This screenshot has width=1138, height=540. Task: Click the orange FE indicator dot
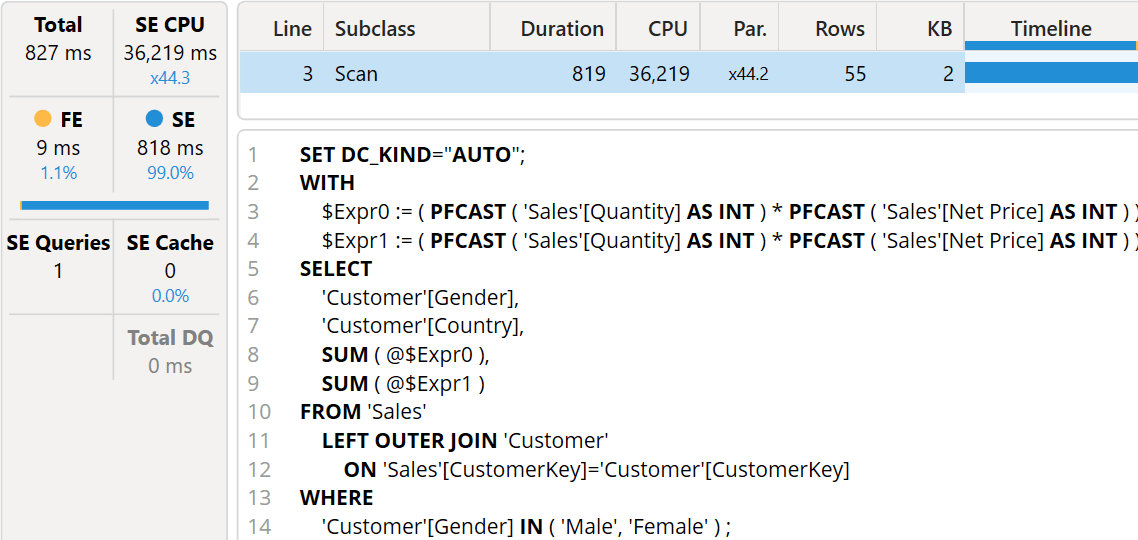point(43,119)
